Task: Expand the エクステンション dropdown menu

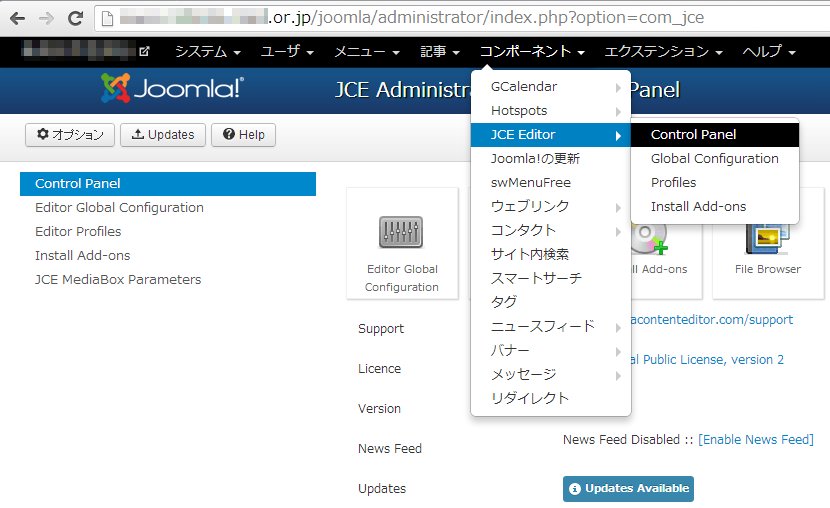Action: (663, 51)
